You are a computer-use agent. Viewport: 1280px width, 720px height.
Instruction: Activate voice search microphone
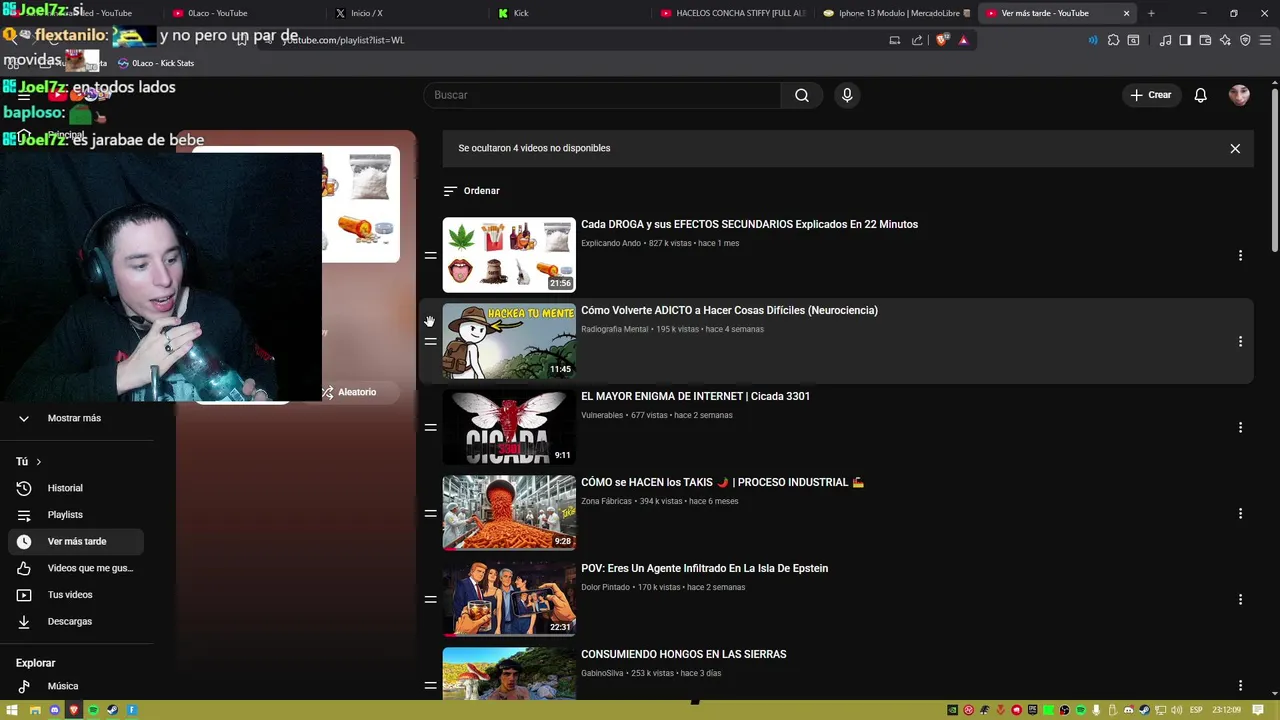tap(847, 95)
